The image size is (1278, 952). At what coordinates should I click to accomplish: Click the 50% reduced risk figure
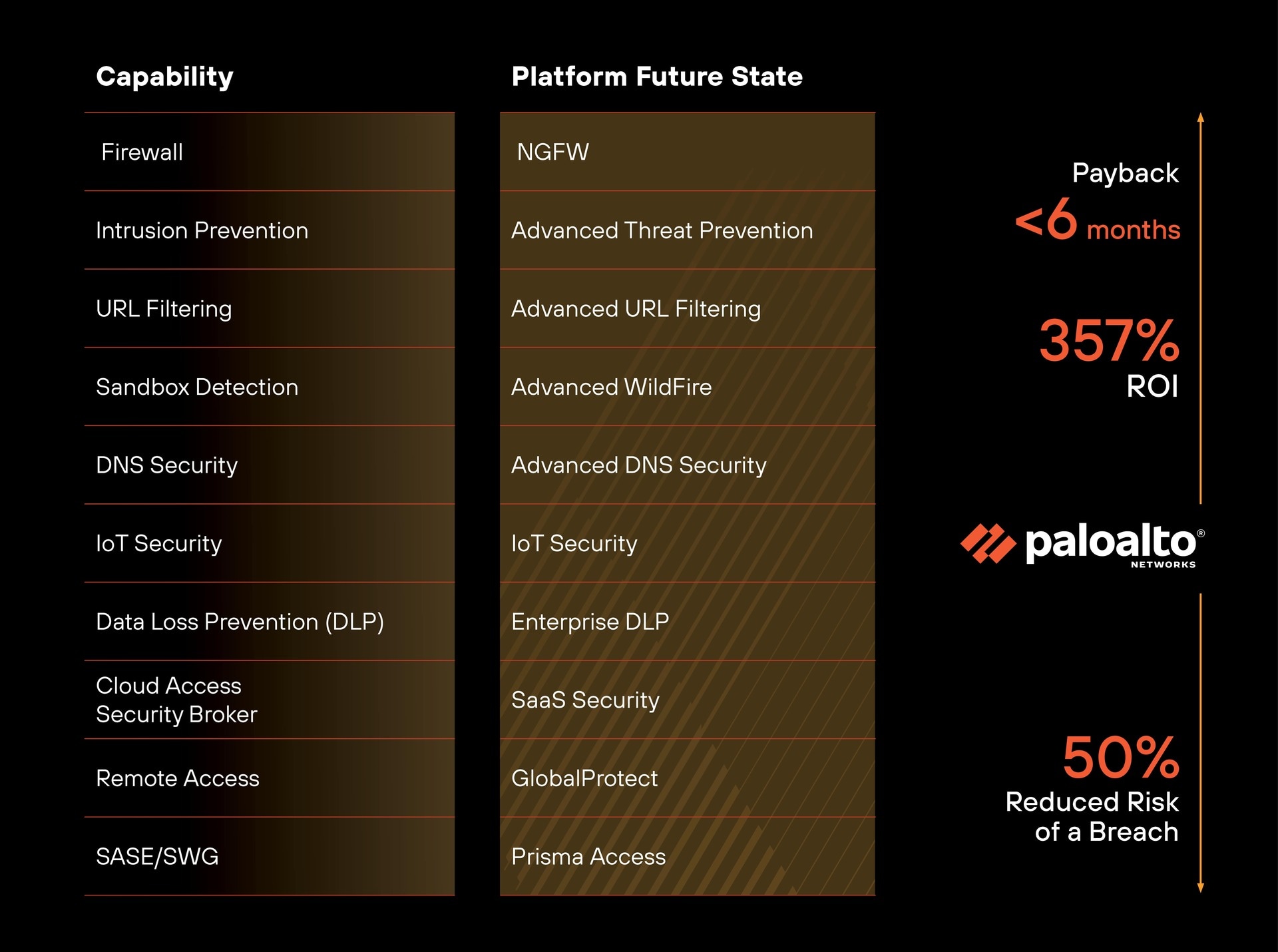click(1120, 758)
